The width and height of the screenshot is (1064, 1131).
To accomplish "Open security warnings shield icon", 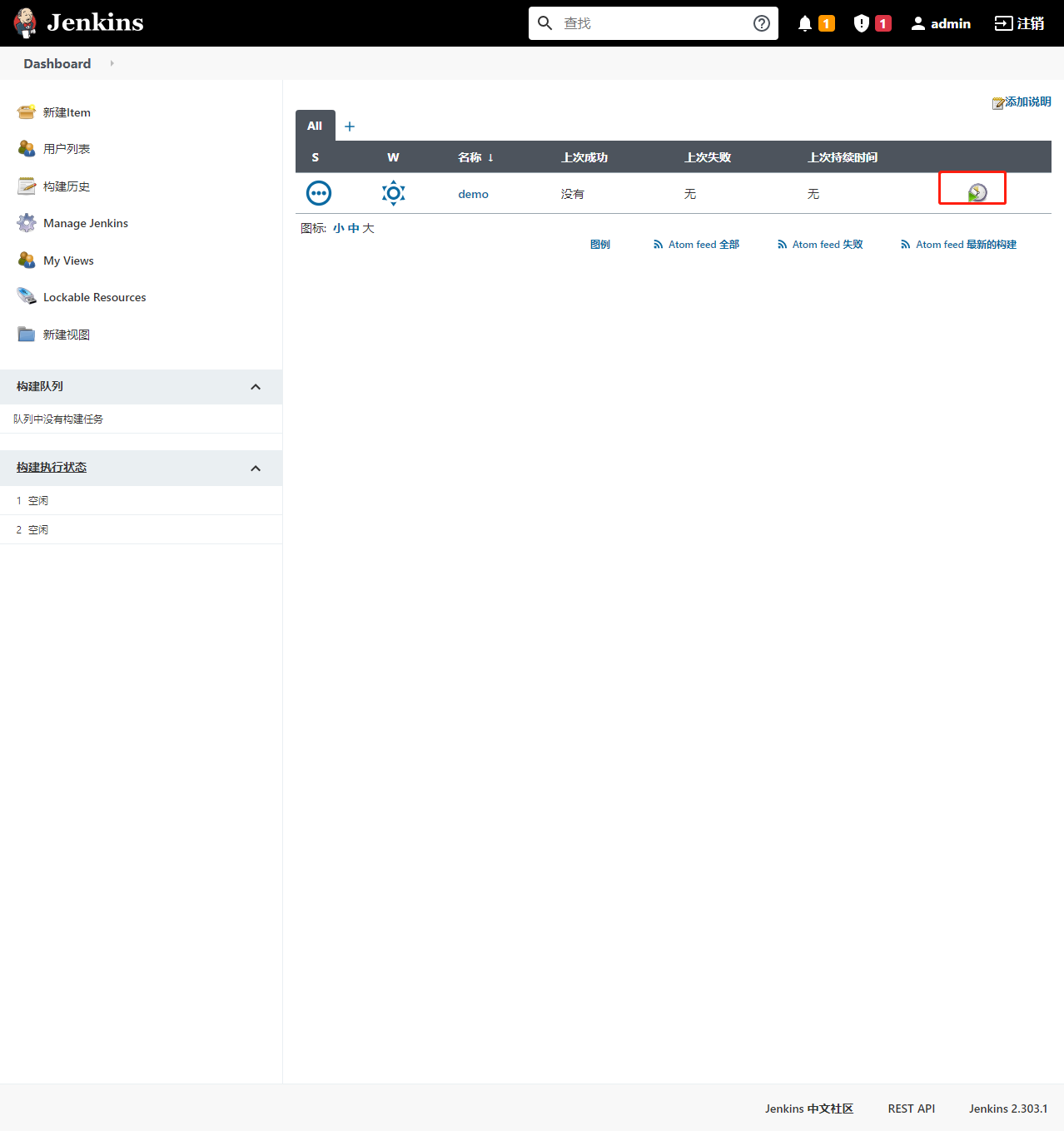I will click(x=862, y=23).
